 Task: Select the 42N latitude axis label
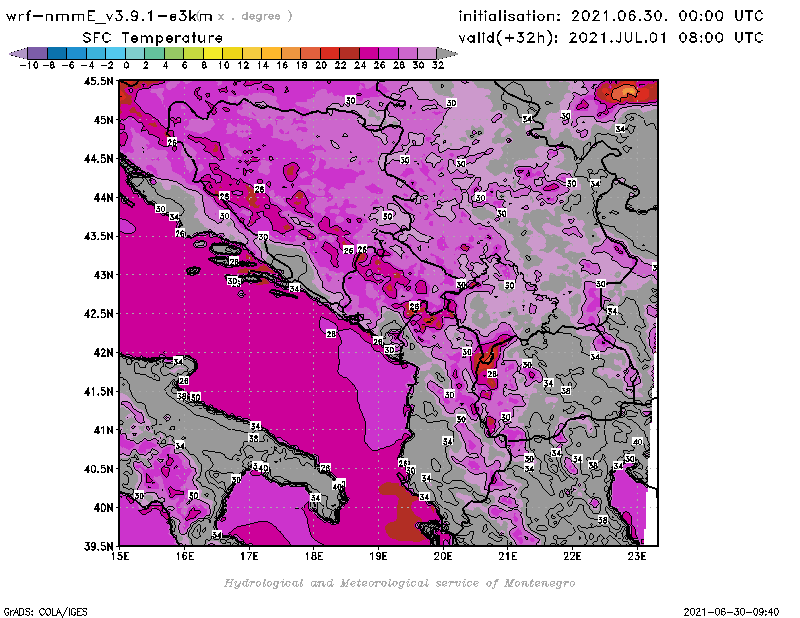[x=103, y=353]
